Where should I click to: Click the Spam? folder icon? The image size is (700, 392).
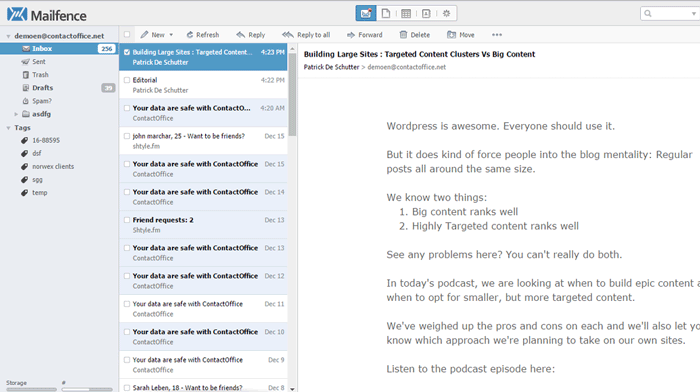tap(25, 101)
